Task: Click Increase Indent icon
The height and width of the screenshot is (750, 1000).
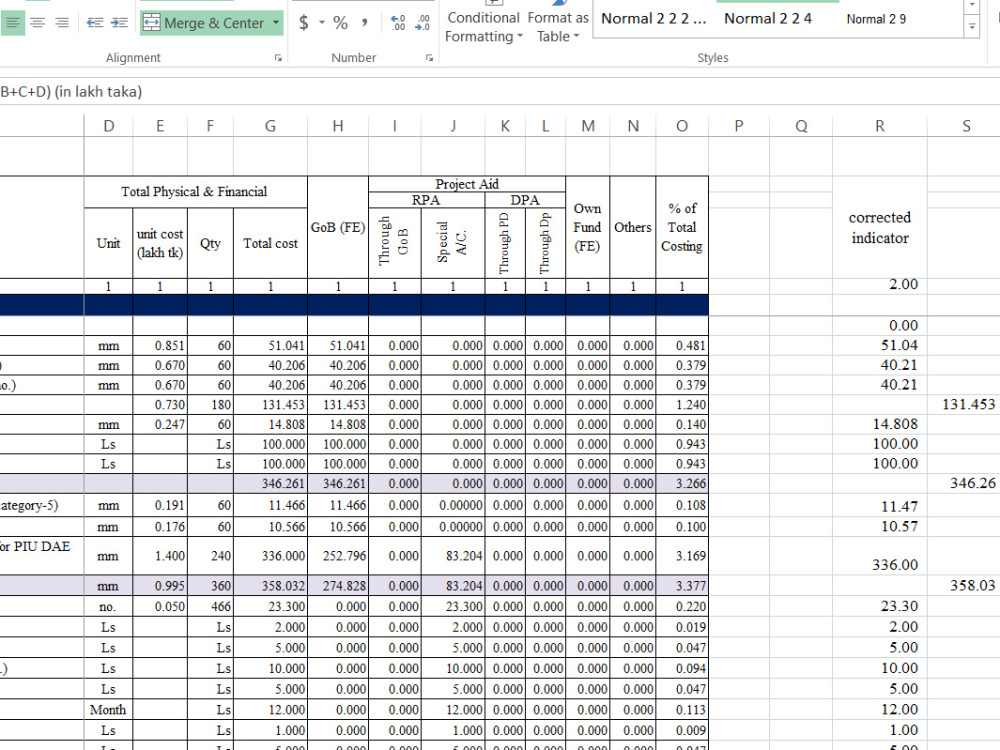Action: (x=119, y=23)
